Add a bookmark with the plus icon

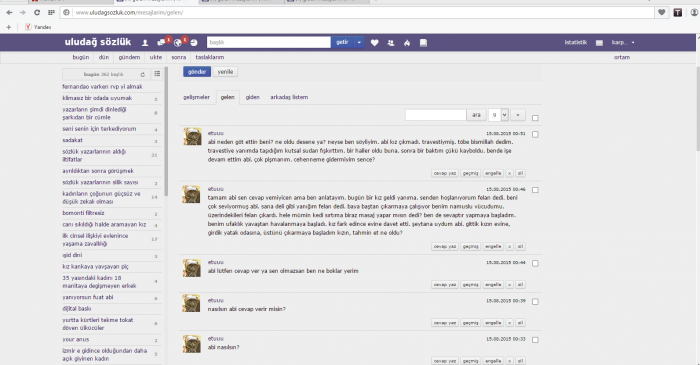[8, 27]
